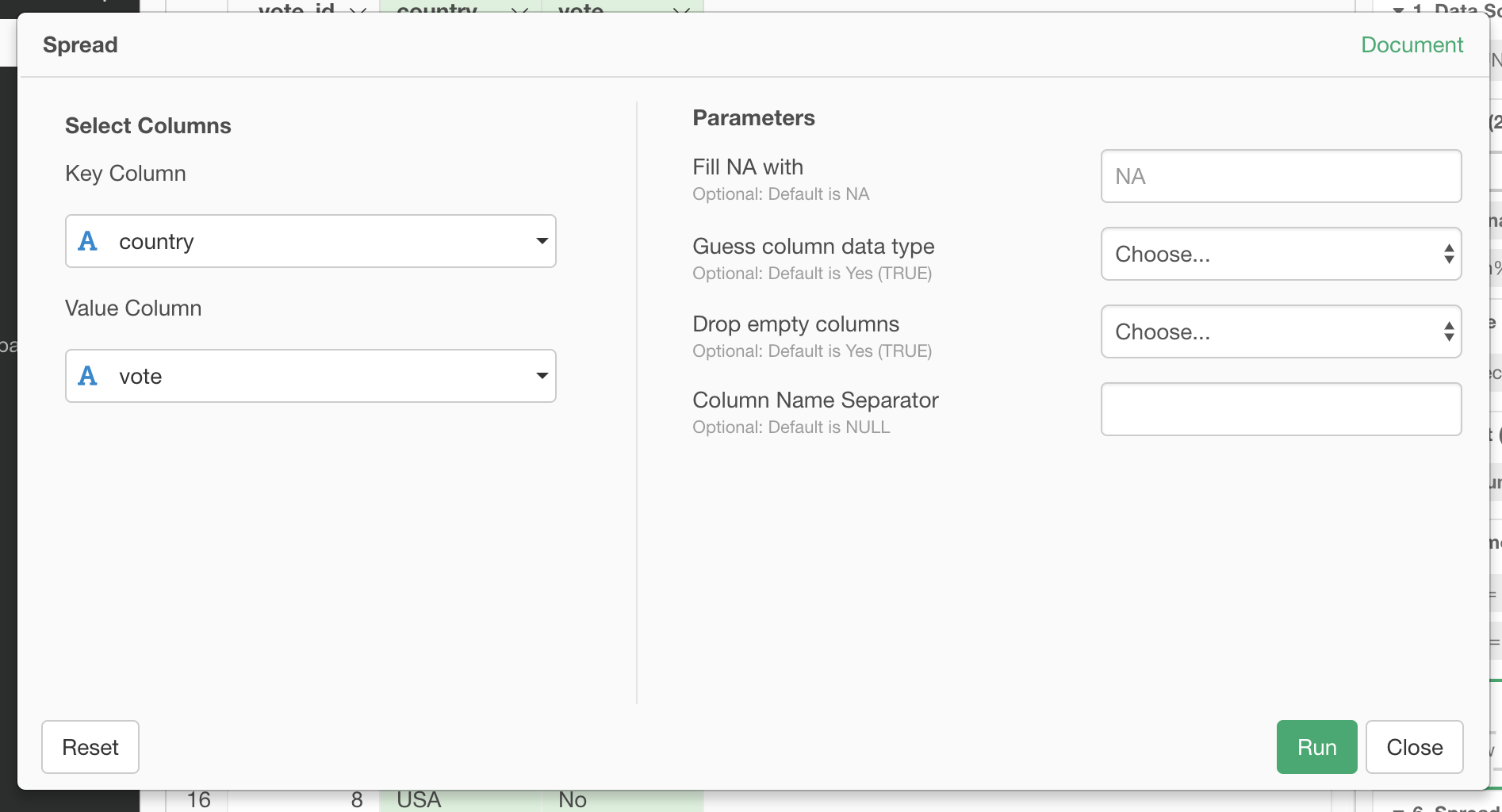
Task: Click the character data type icon beside country
Action: click(88, 242)
